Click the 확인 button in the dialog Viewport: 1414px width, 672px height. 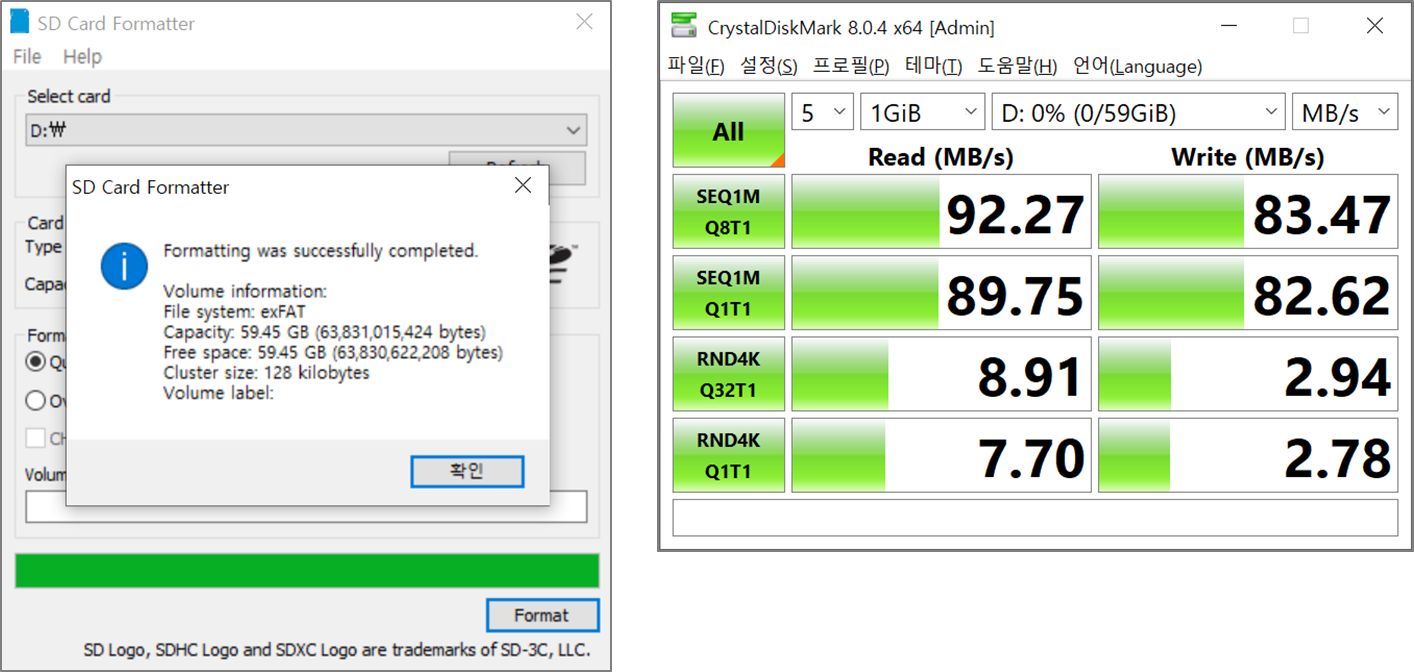pos(467,471)
